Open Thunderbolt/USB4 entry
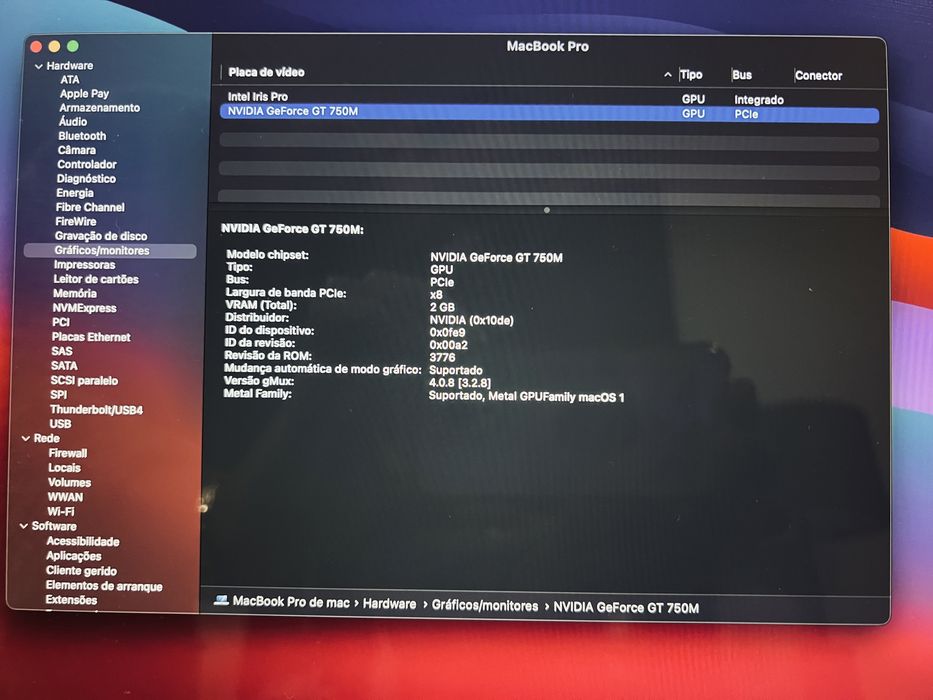Image resolution: width=933 pixels, height=700 pixels. (x=96, y=410)
